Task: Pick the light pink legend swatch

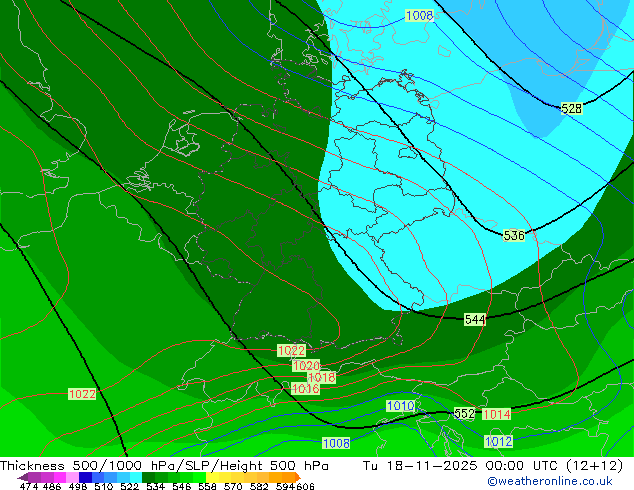Action: 72,477
